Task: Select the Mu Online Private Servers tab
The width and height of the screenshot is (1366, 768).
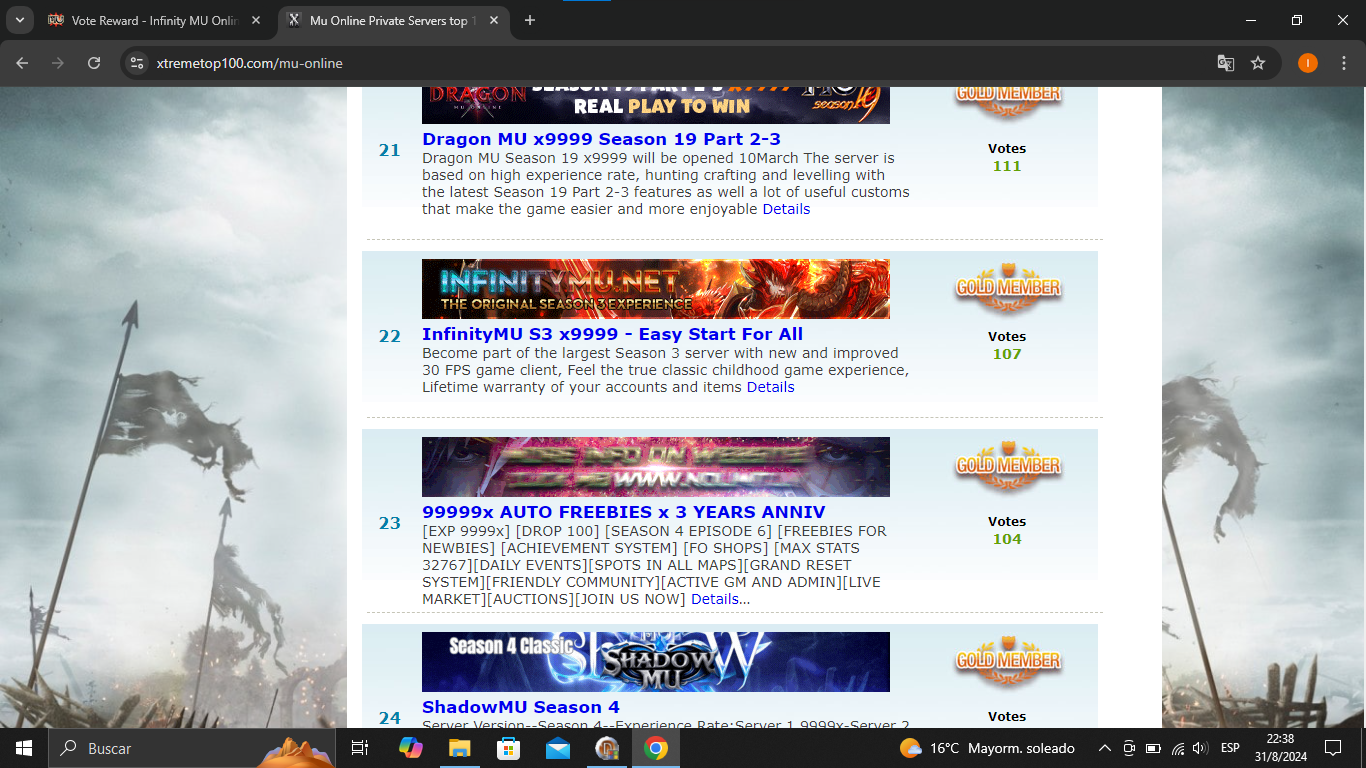Action: [394, 20]
